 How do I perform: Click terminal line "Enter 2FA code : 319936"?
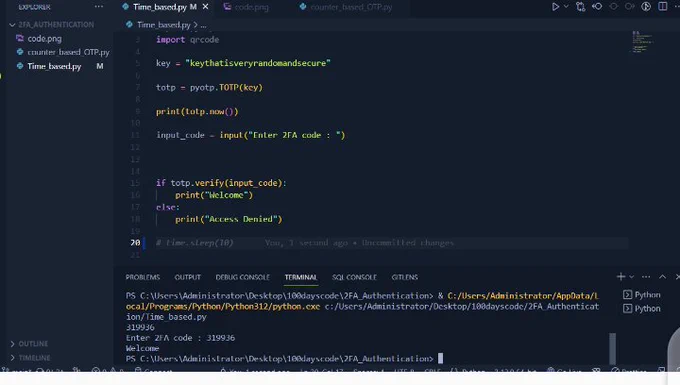(180, 338)
